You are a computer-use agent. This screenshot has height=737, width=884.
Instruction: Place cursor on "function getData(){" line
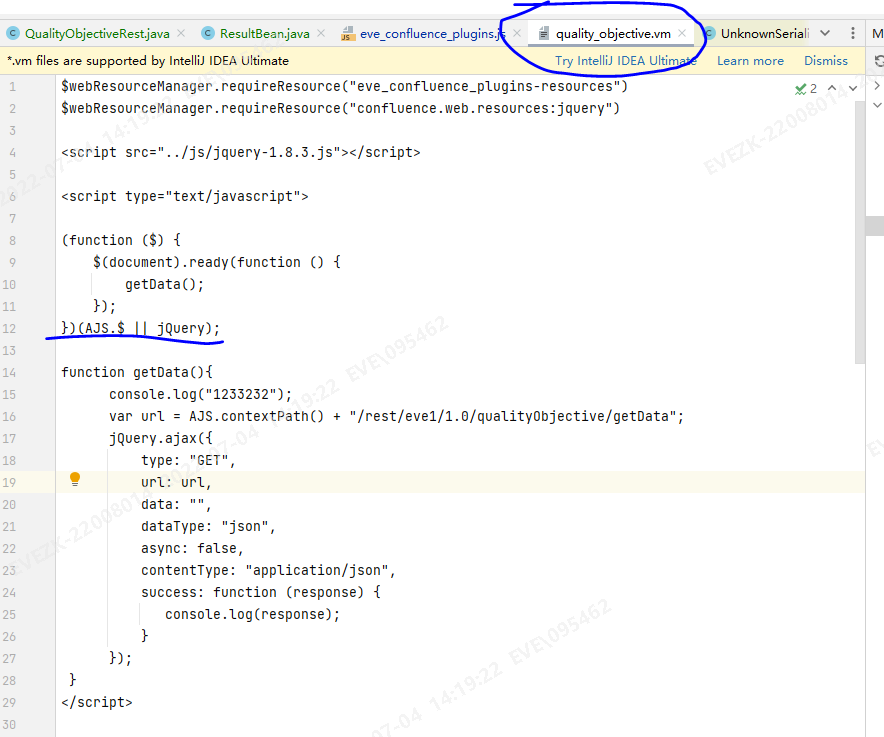(137, 372)
